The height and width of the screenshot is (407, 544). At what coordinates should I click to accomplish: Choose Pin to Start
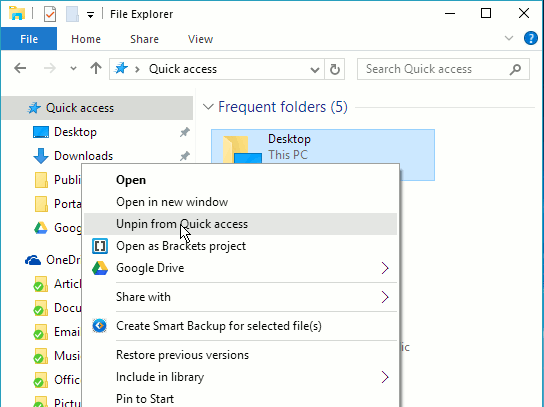pos(240,399)
